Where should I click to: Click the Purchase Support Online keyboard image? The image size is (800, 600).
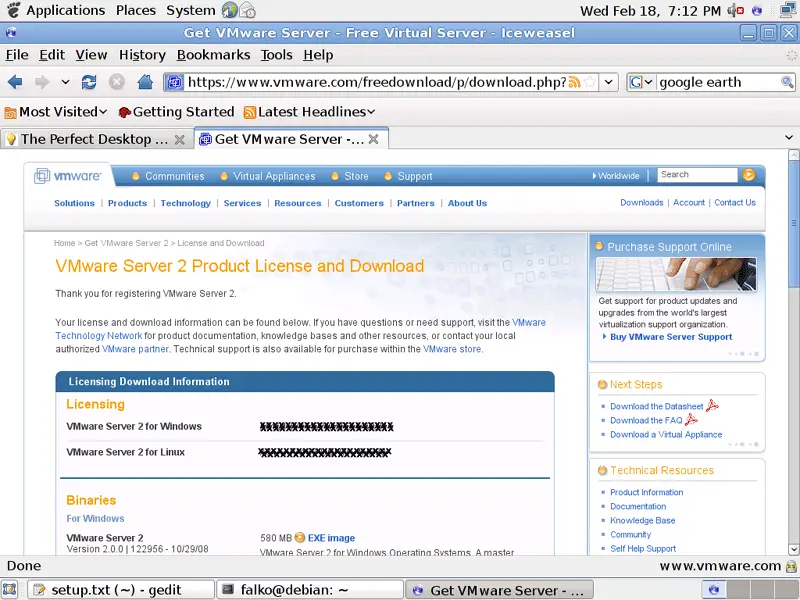pyautogui.click(x=676, y=274)
